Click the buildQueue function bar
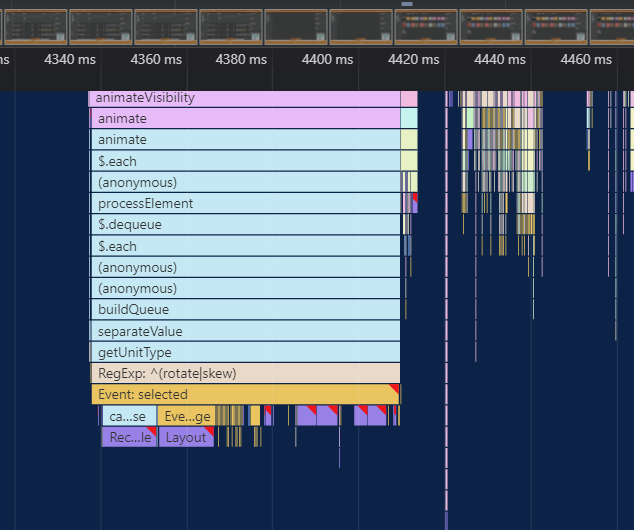Screen dimensions: 634x530 pos(245,310)
